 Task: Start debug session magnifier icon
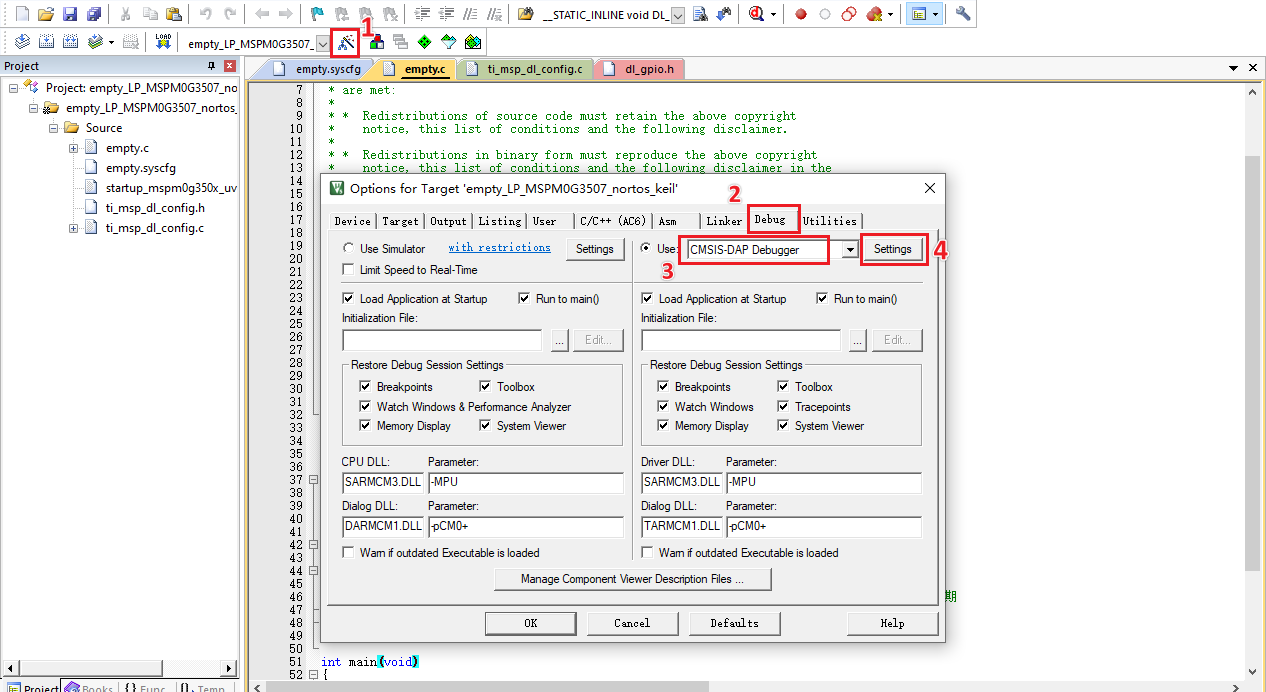pyautogui.click(x=757, y=14)
